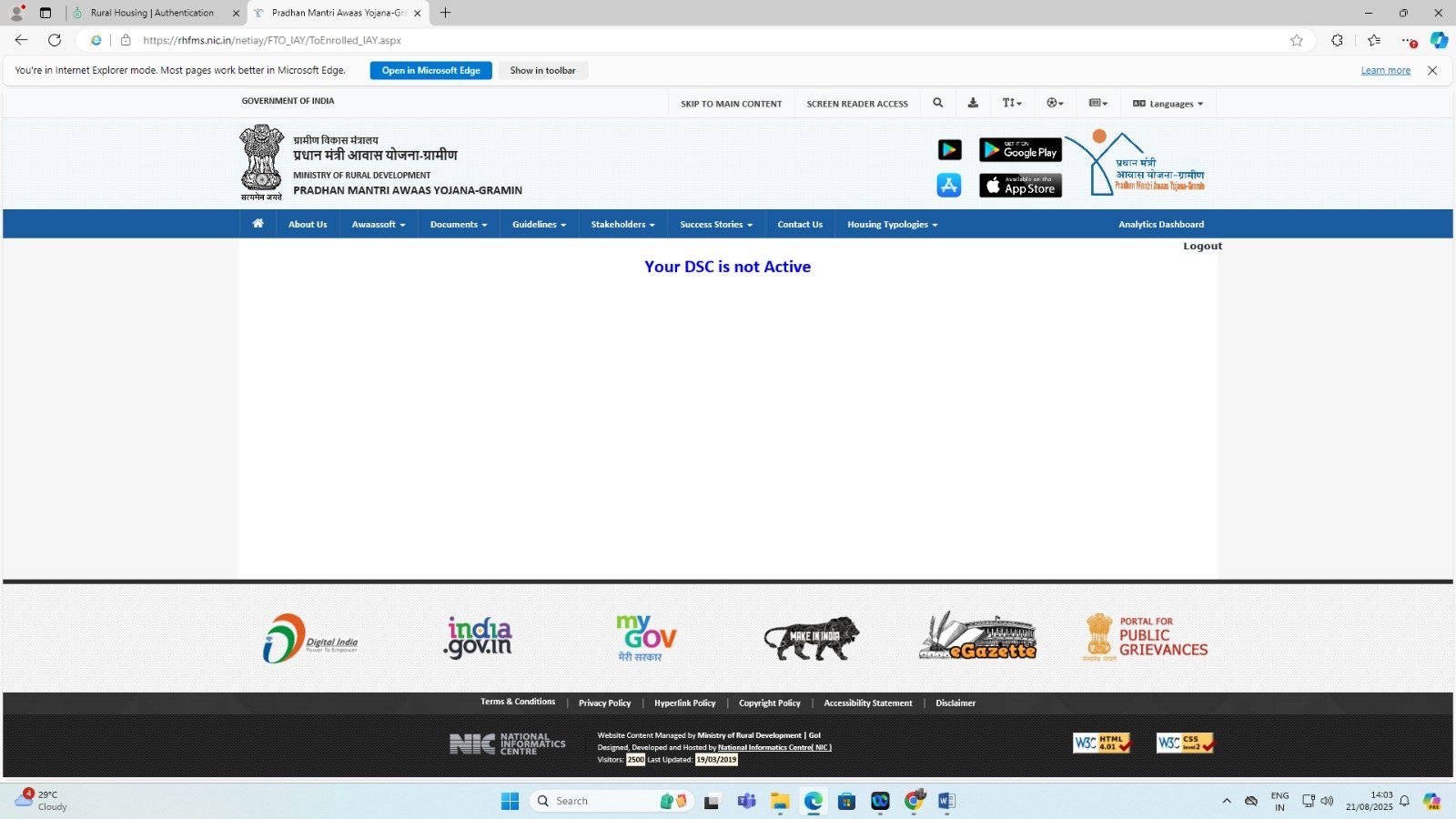Screen dimensions: 1456x819
Task: Select the About Us menu item
Action: 308,225
